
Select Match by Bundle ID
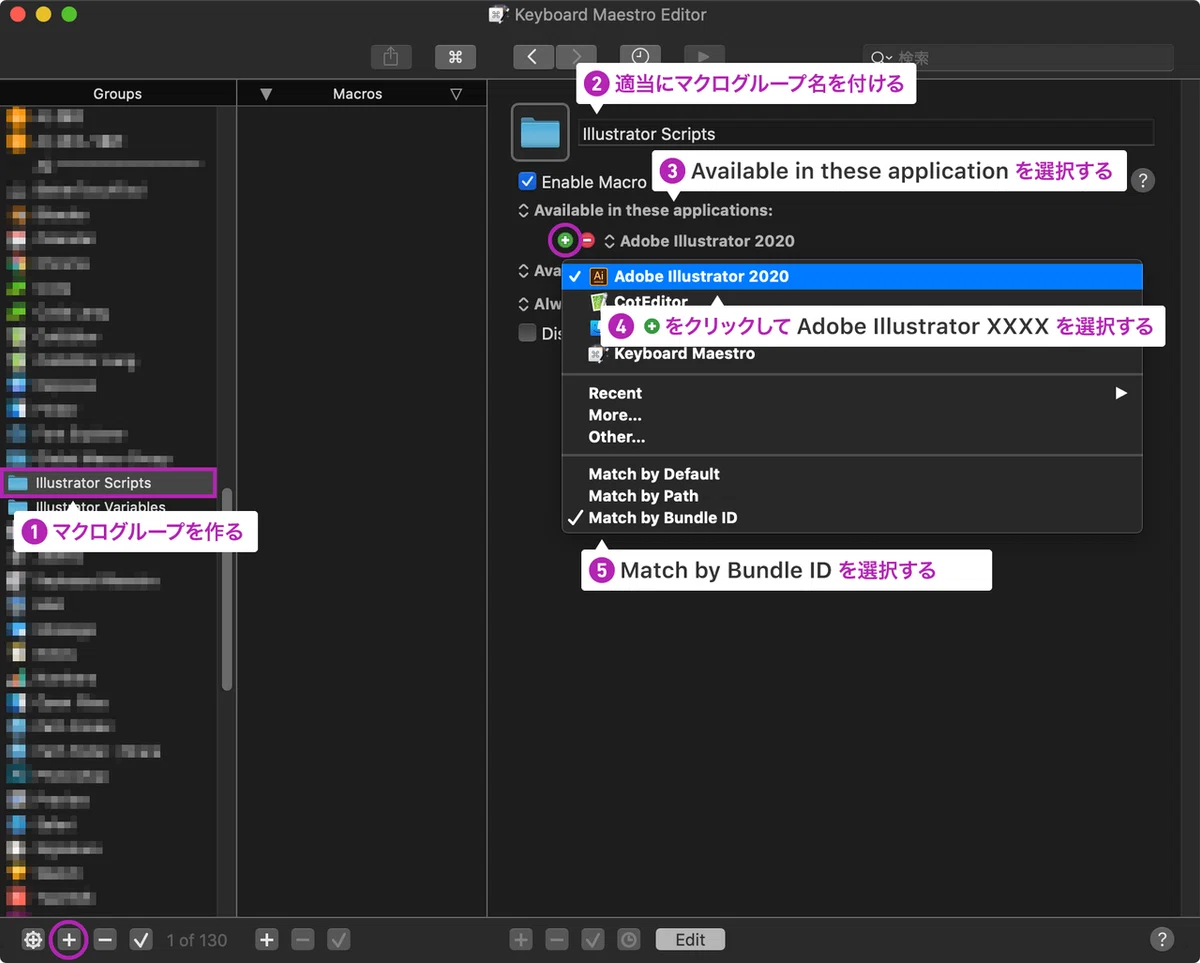tap(852, 518)
